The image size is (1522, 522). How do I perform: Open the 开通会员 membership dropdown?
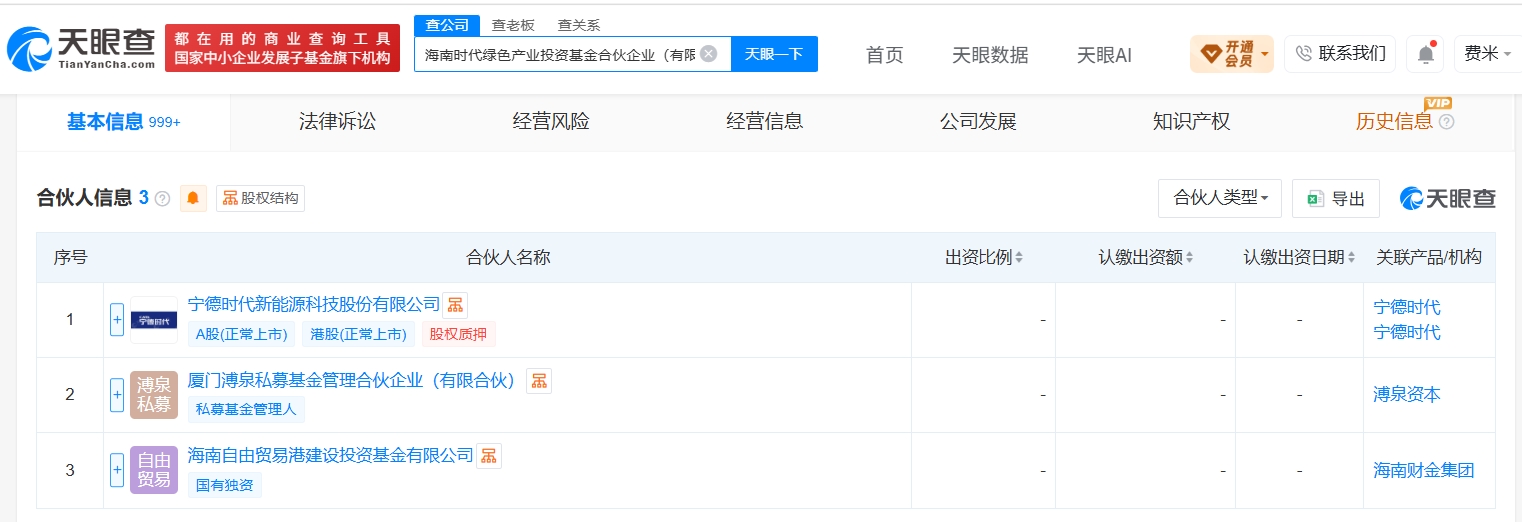1232,54
